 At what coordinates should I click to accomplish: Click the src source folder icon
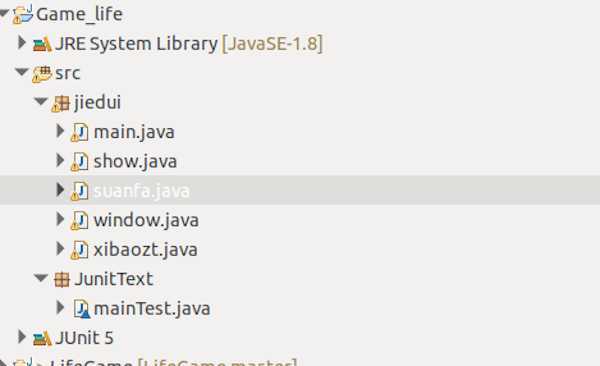click(x=42, y=74)
